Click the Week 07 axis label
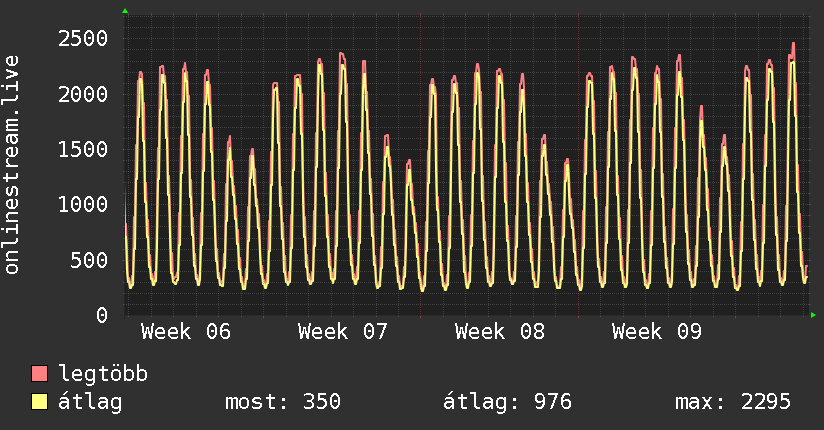 pos(343,332)
